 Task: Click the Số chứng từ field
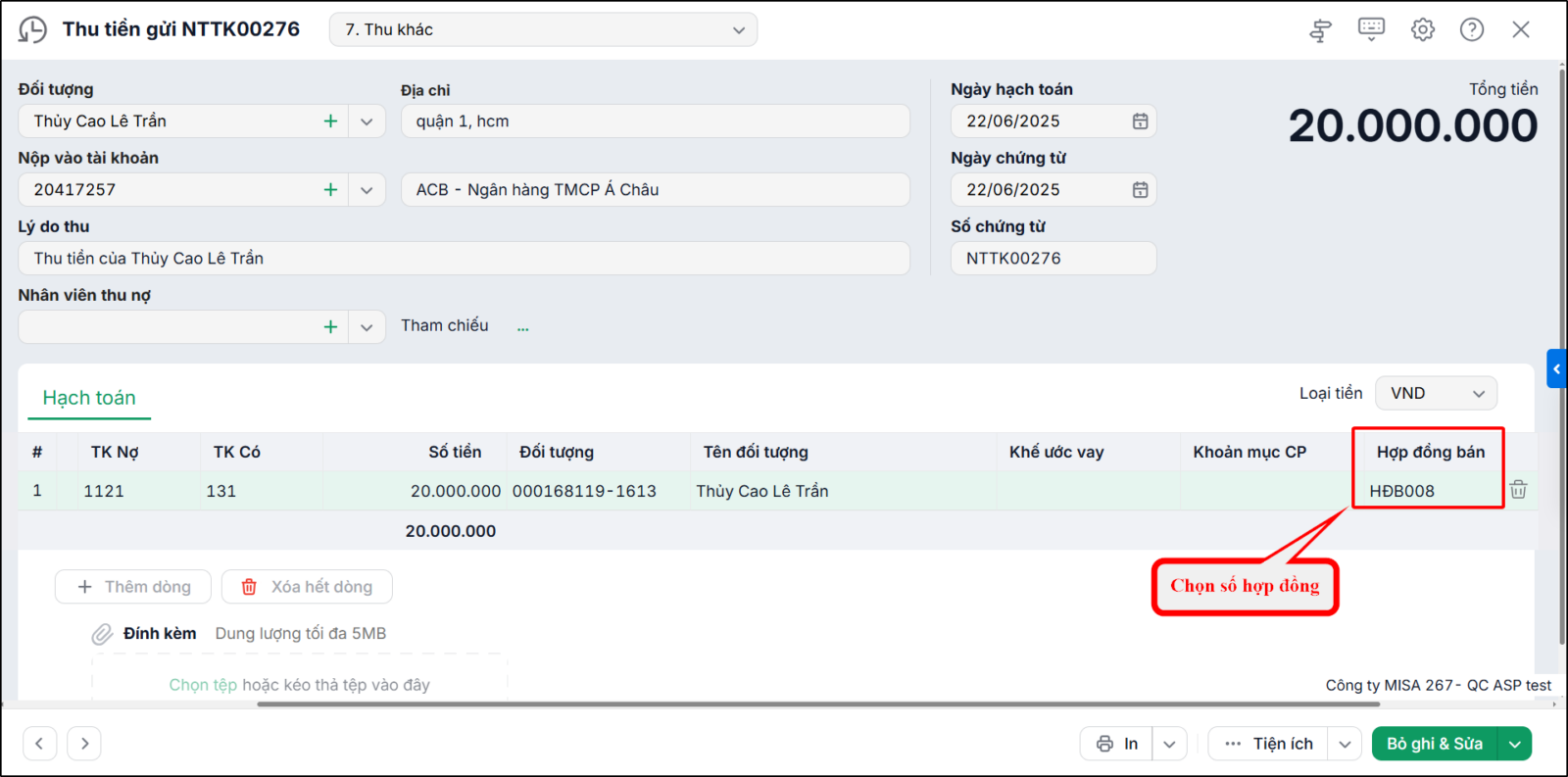1053,259
